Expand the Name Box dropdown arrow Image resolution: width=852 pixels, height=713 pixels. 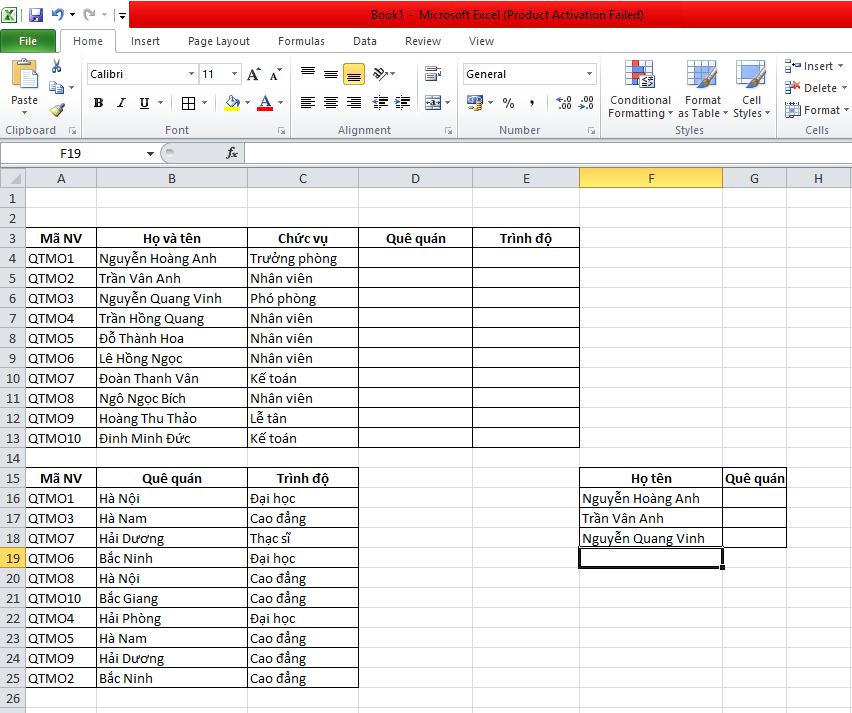pos(150,154)
